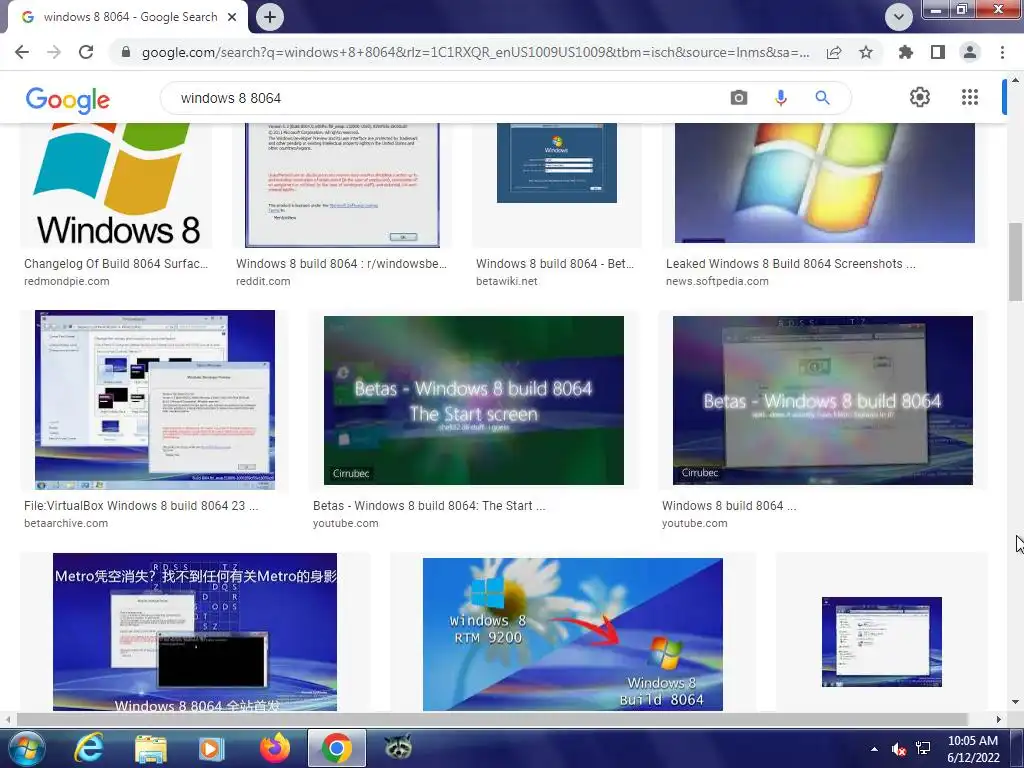
Task: Open the small desktop screenshot thumbnail
Action: tap(882, 642)
